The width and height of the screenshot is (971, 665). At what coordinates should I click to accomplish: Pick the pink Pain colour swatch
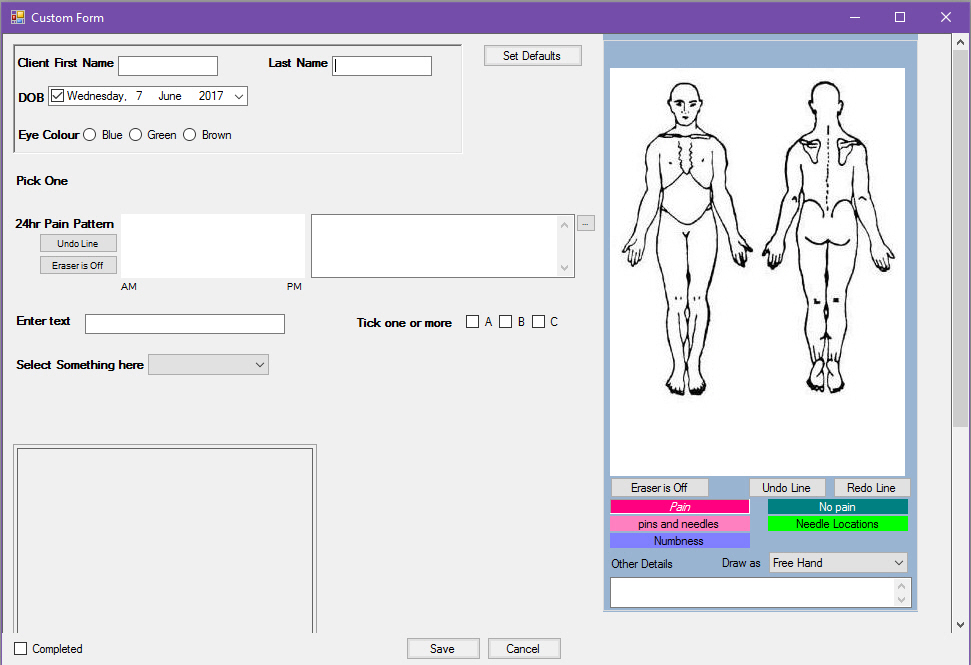679,507
